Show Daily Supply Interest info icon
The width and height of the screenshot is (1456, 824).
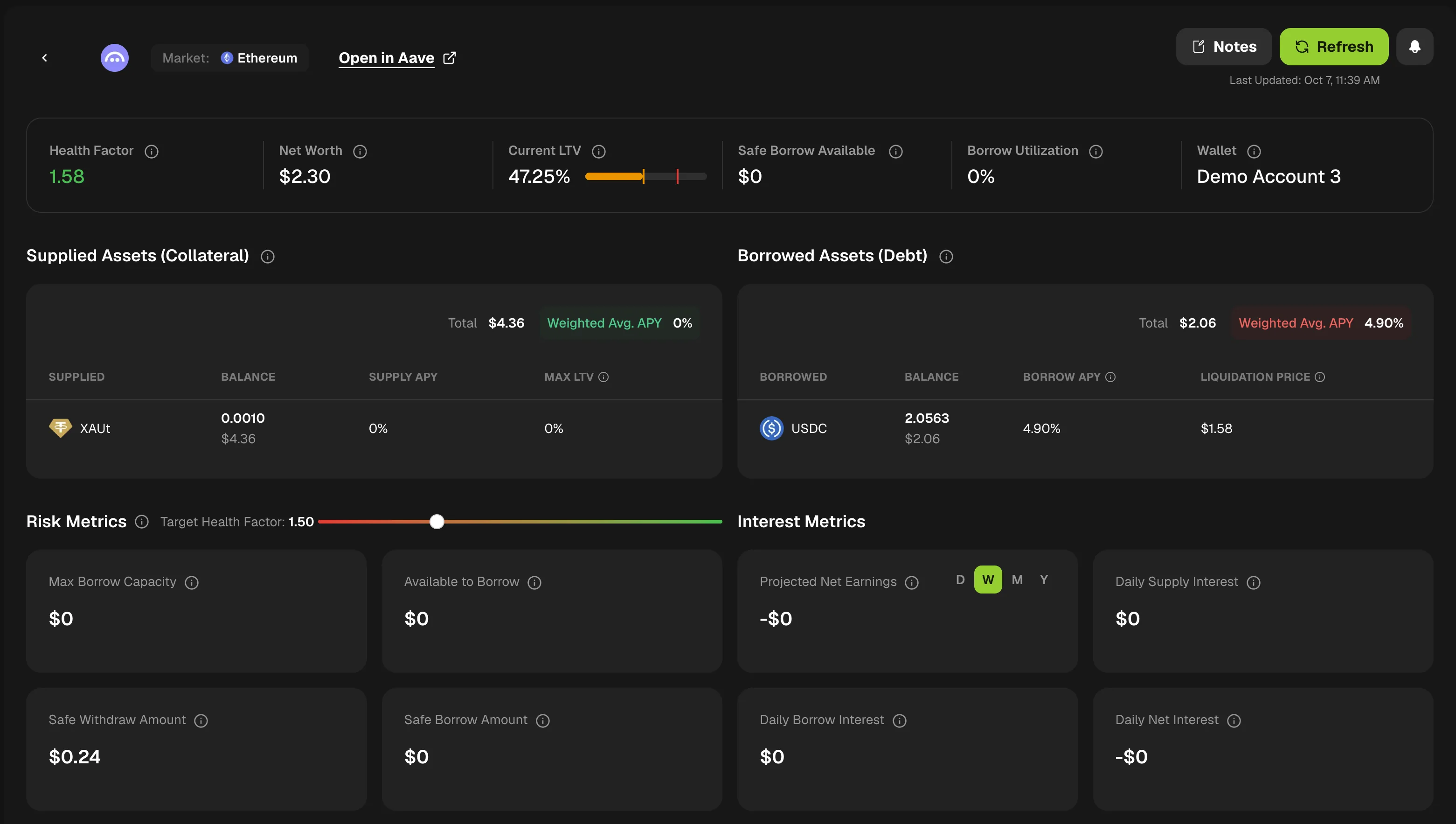[1254, 582]
